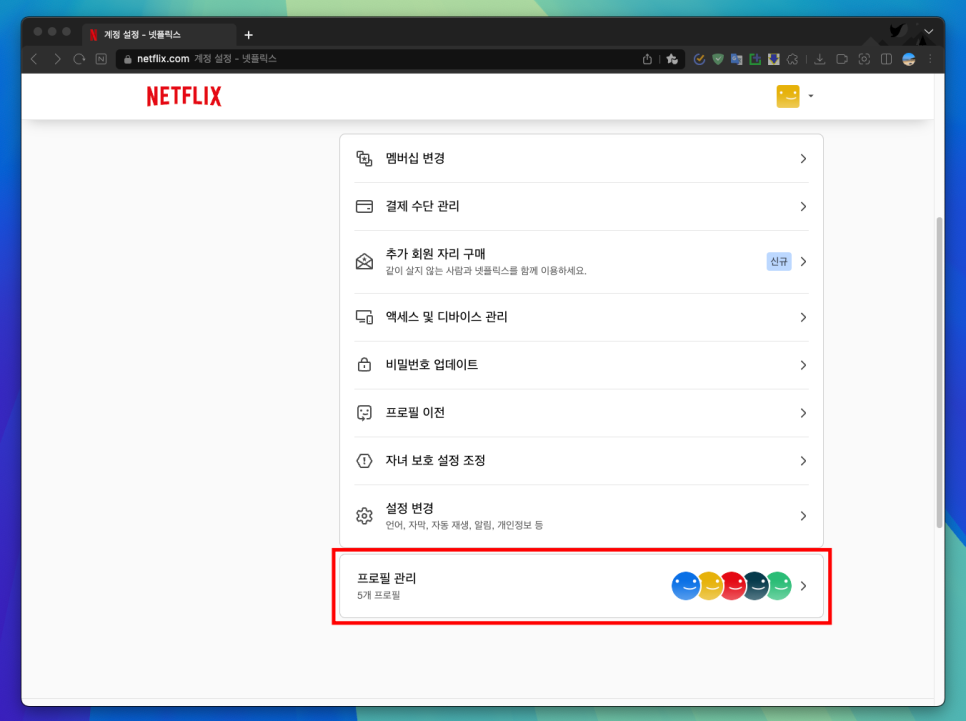
Task: Click the 비밀번호 업데이트 lock icon
Action: [x=364, y=365]
